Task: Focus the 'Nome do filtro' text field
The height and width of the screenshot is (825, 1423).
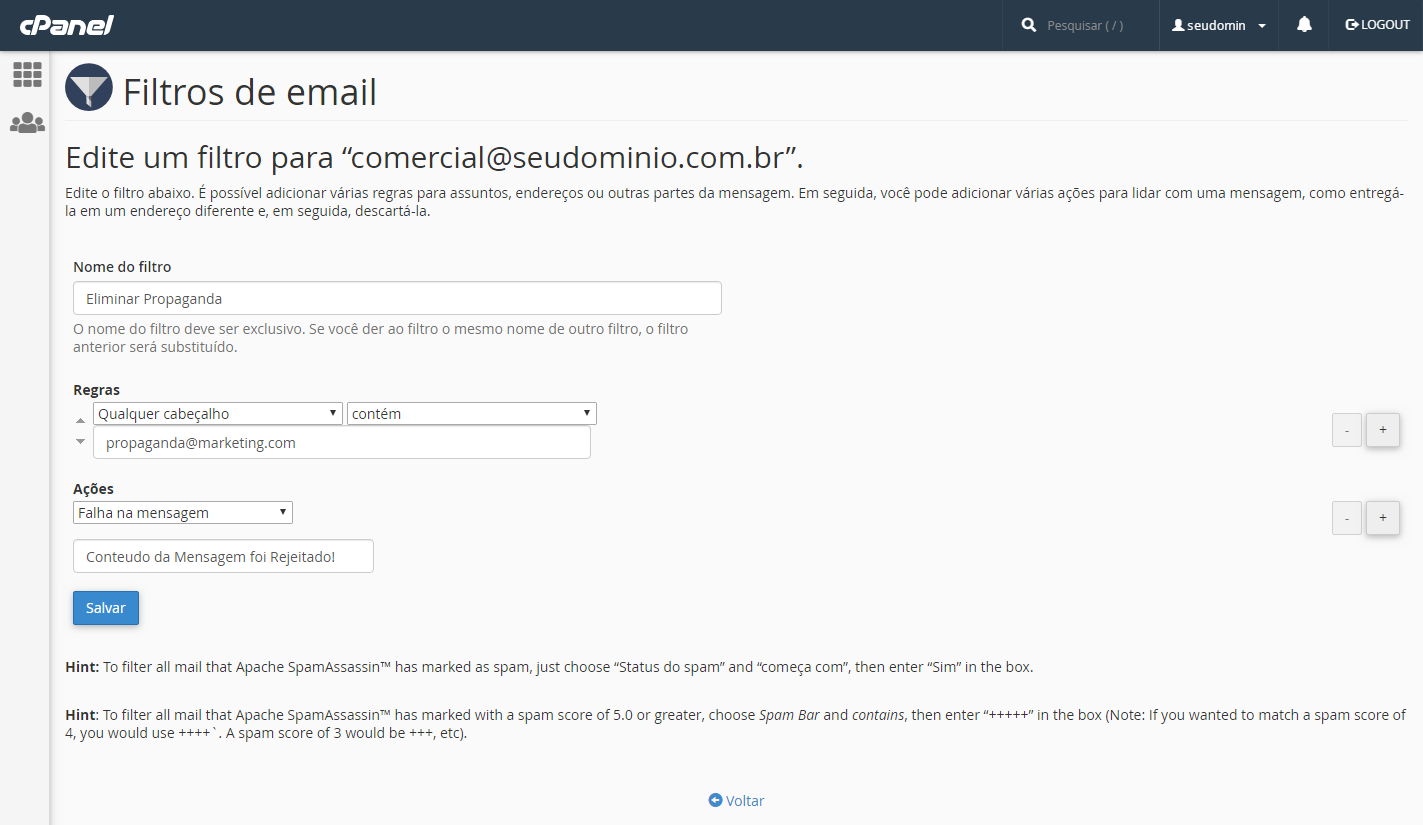Action: pyautogui.click(x=397, y=299)
